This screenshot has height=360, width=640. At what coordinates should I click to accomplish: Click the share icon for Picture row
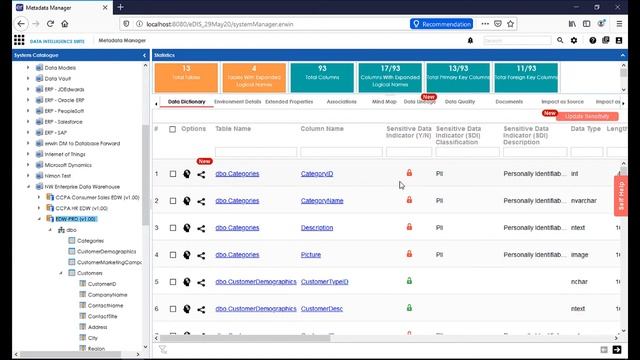tap(201, 255)
